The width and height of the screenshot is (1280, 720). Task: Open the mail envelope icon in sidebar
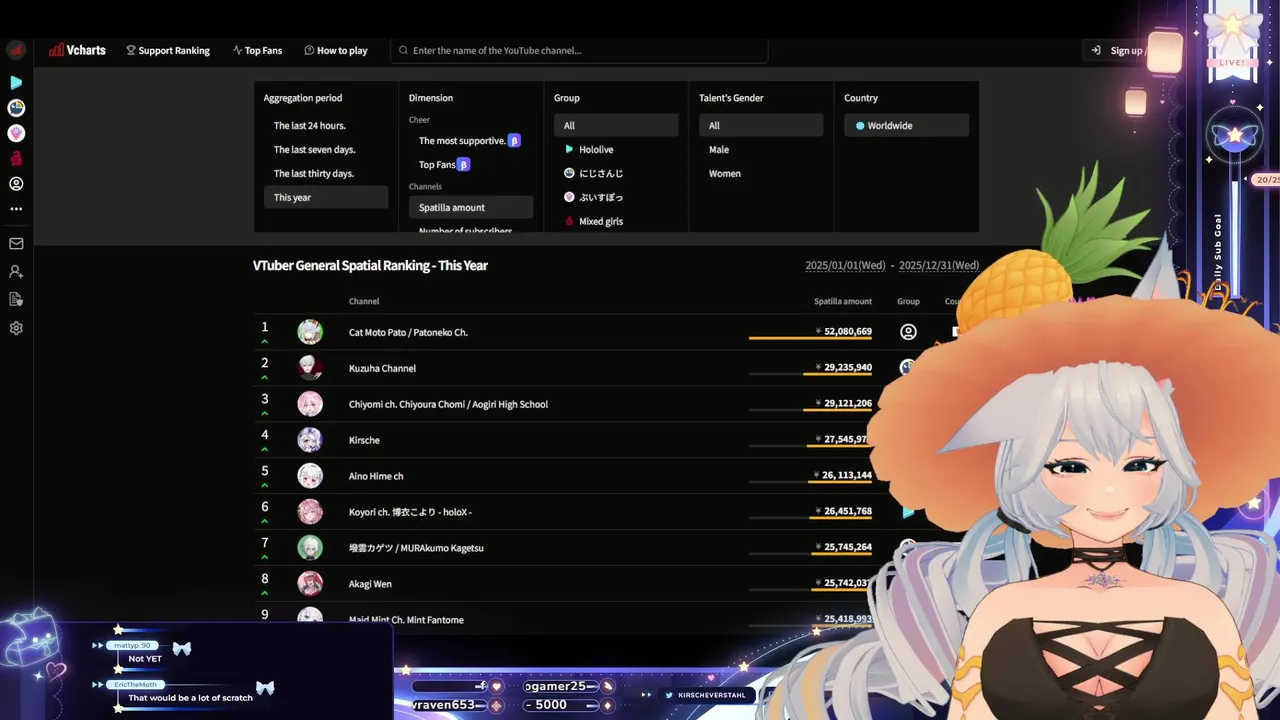[16, 243]
